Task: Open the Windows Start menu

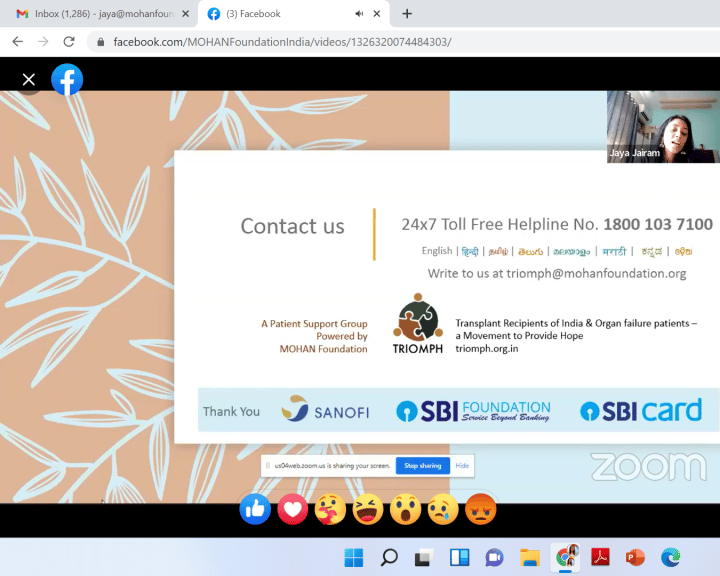Action: (354, 558)
